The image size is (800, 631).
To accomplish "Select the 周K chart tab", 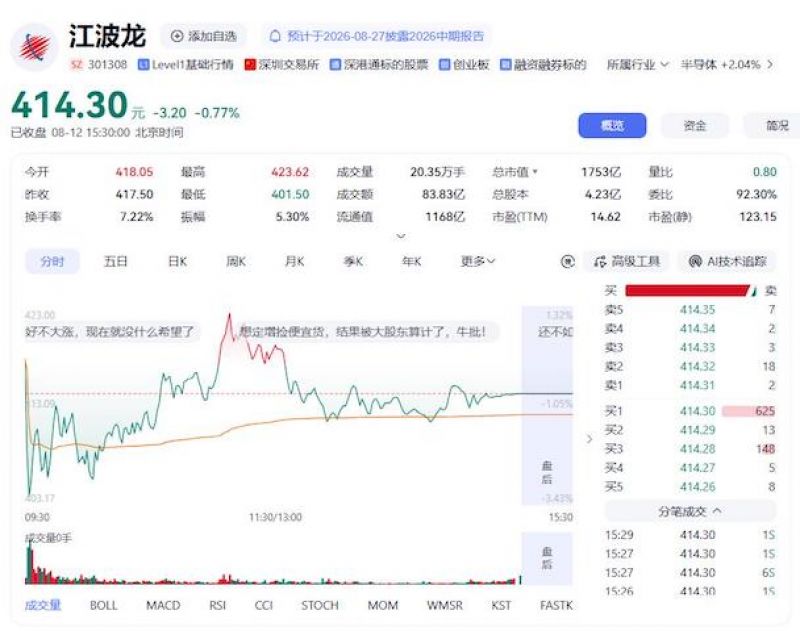I will click(236, 262).
